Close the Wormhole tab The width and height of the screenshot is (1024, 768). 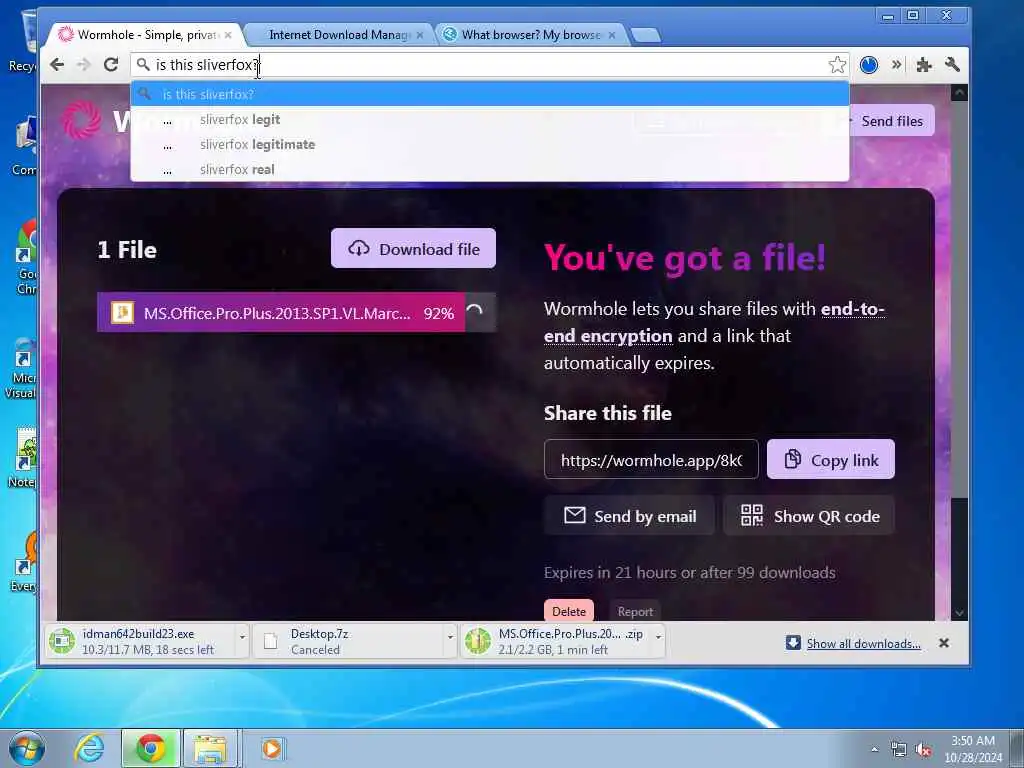tap(228, 35)
